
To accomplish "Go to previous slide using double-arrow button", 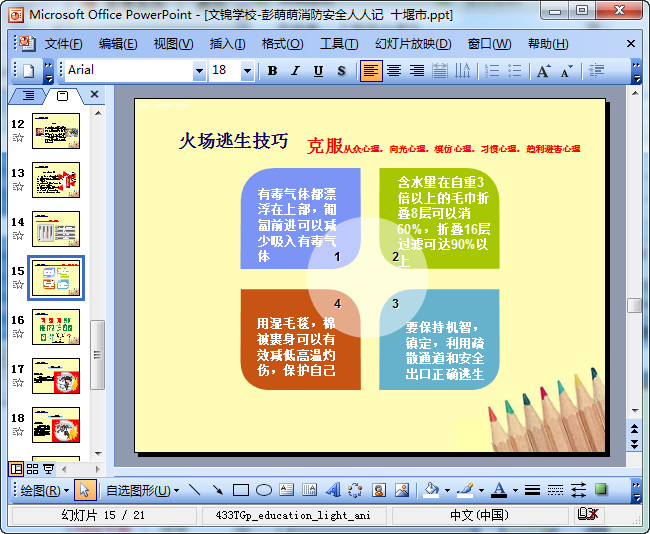I will 635,429.
